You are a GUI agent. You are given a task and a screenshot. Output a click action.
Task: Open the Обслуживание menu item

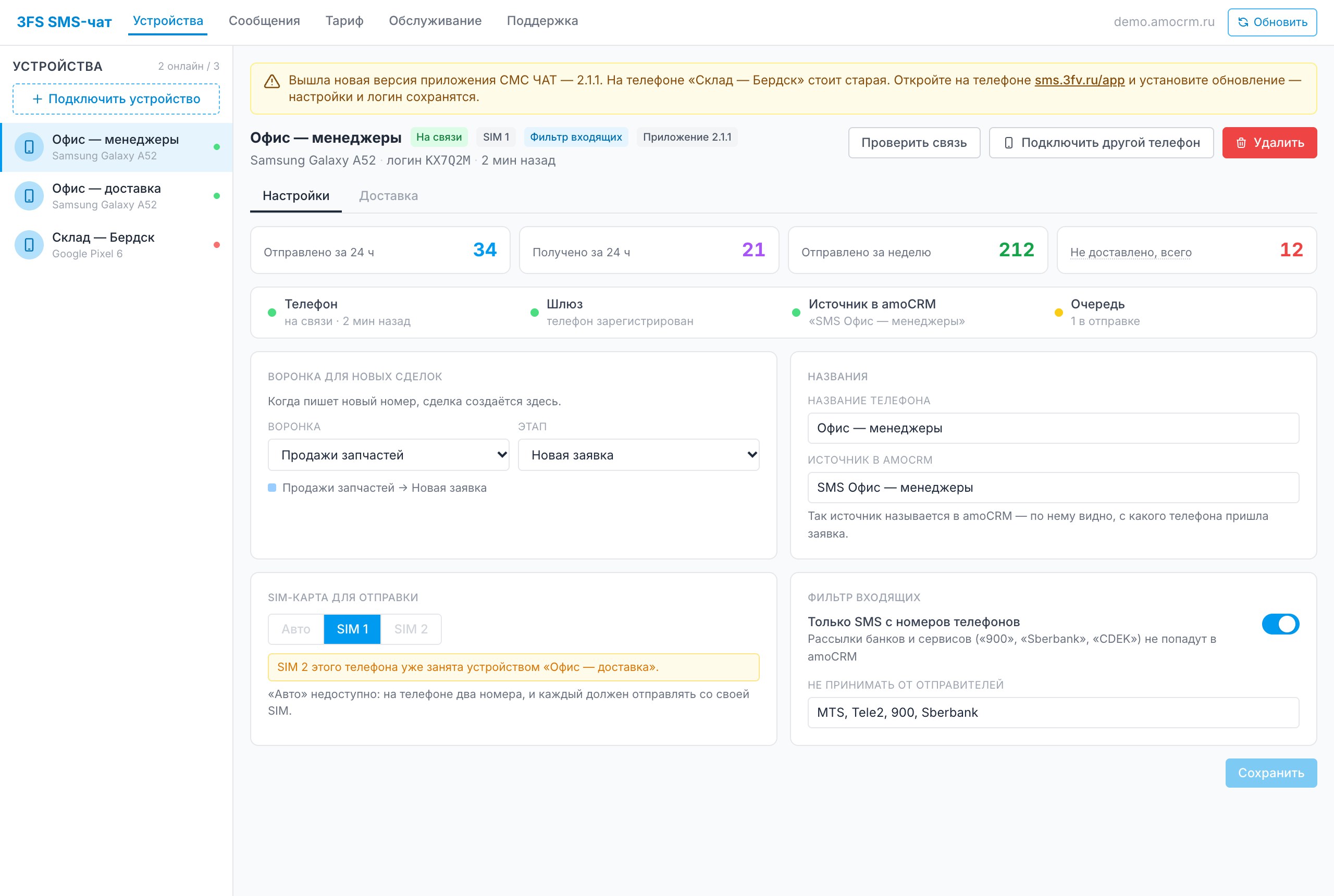click(x=435, y=21)
